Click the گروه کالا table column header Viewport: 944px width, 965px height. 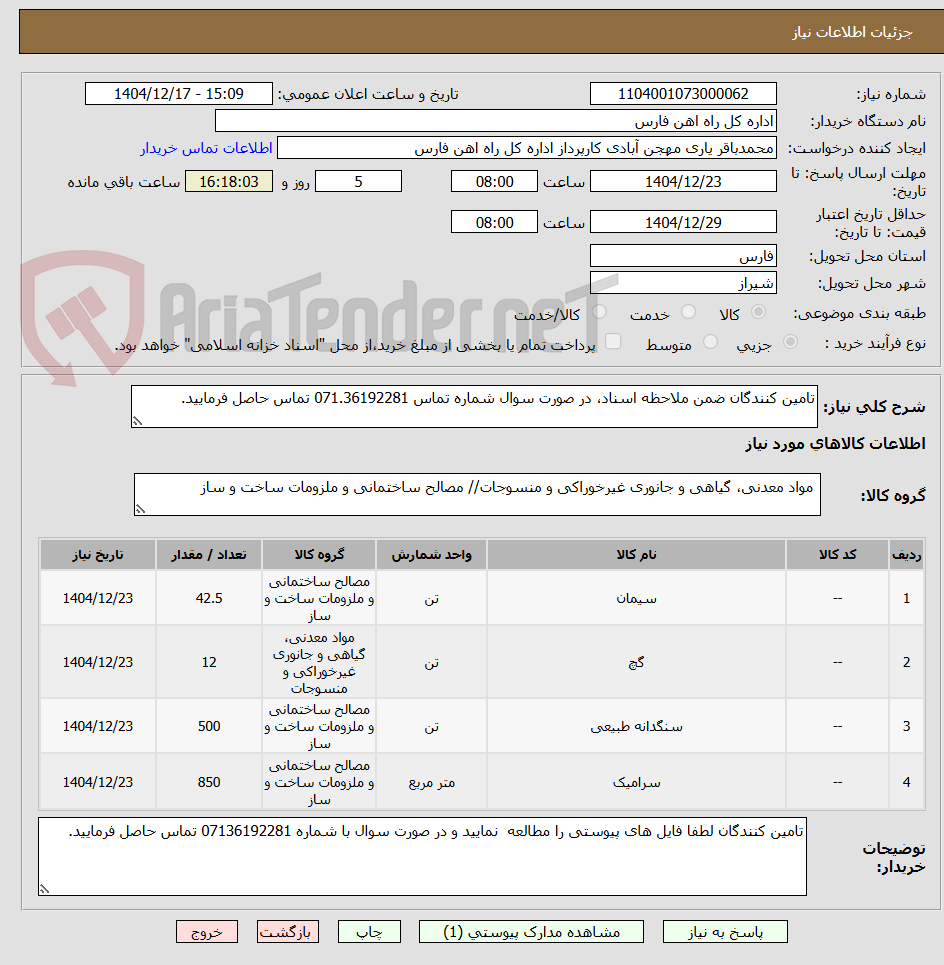tap(319, 555)
